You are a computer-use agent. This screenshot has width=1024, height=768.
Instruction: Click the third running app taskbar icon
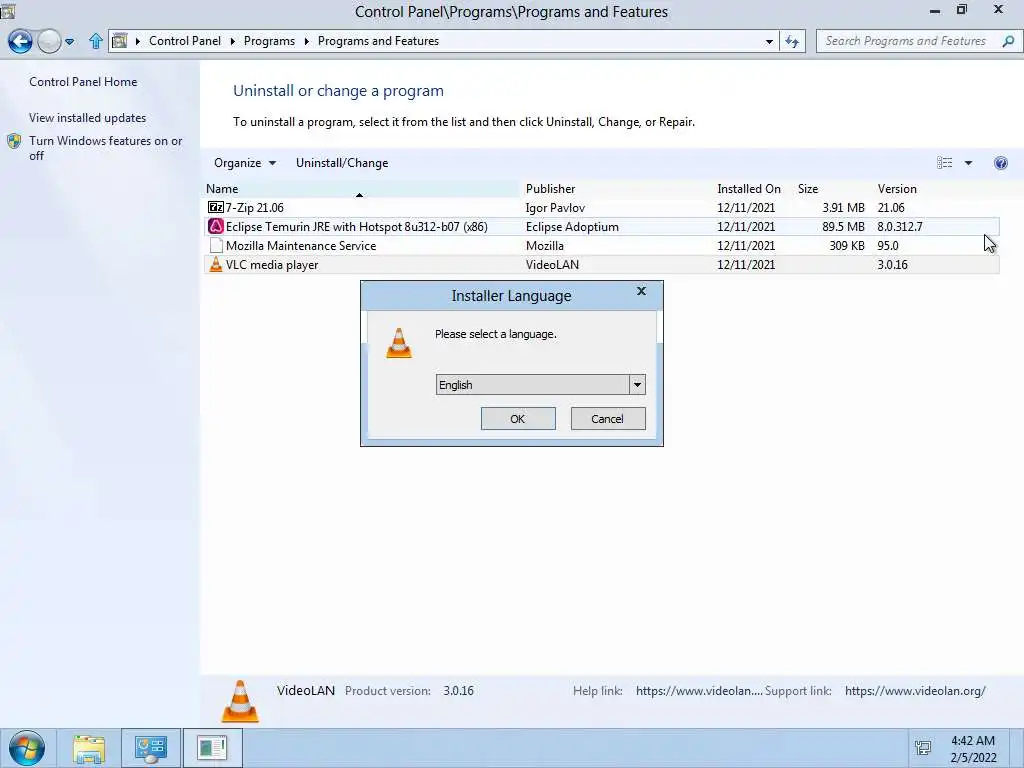tap(212, 748)
